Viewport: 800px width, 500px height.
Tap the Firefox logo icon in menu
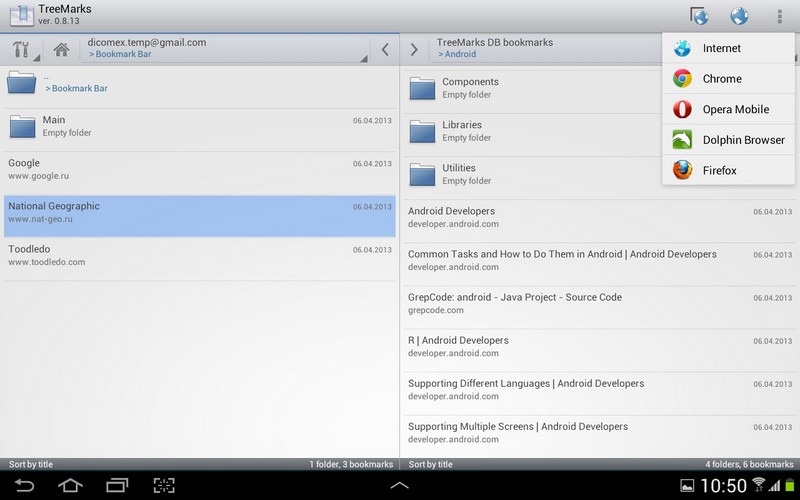pyautogui.click(x=682, y=170)
